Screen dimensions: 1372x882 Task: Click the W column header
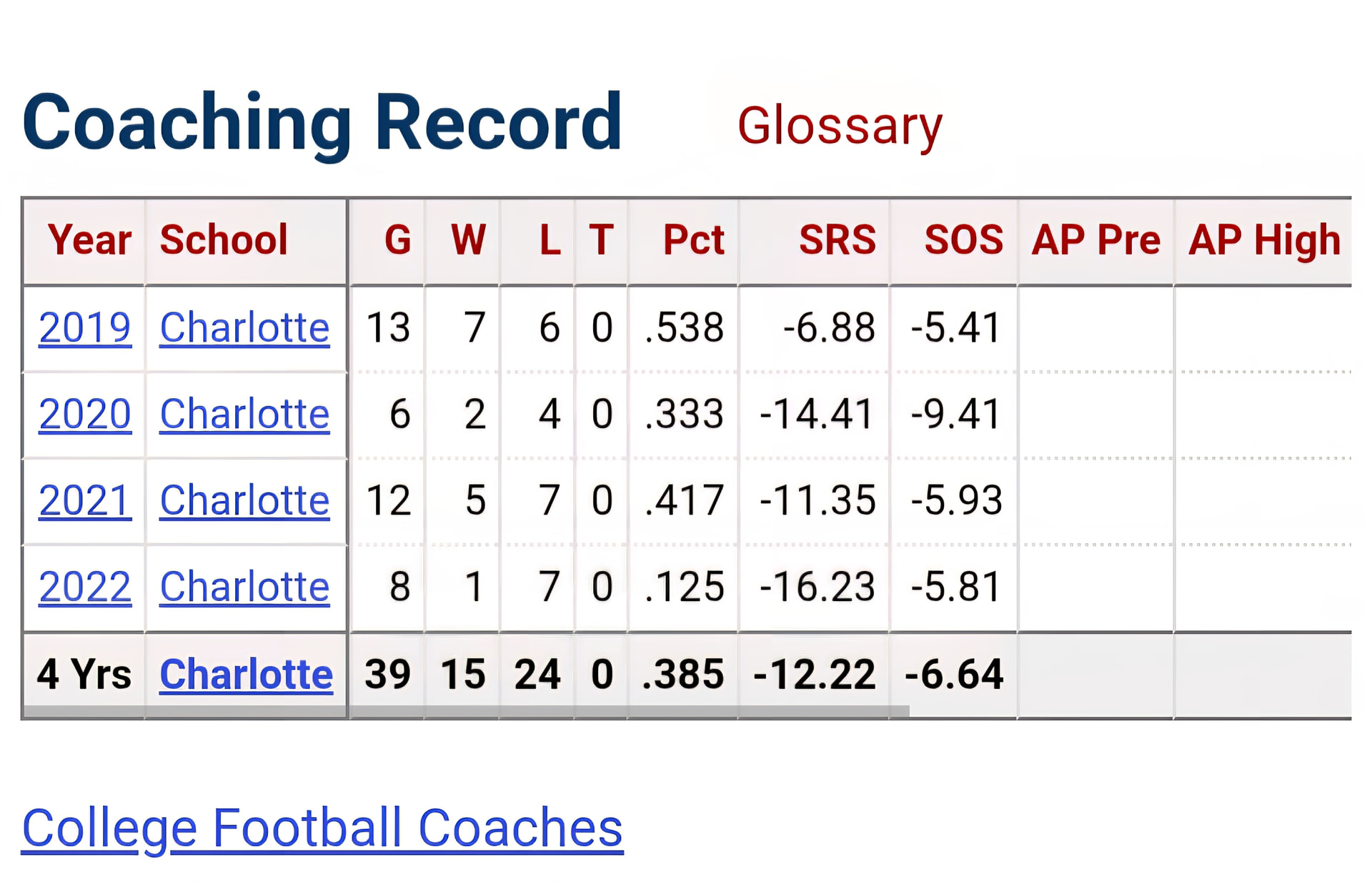tap(468, 239)
